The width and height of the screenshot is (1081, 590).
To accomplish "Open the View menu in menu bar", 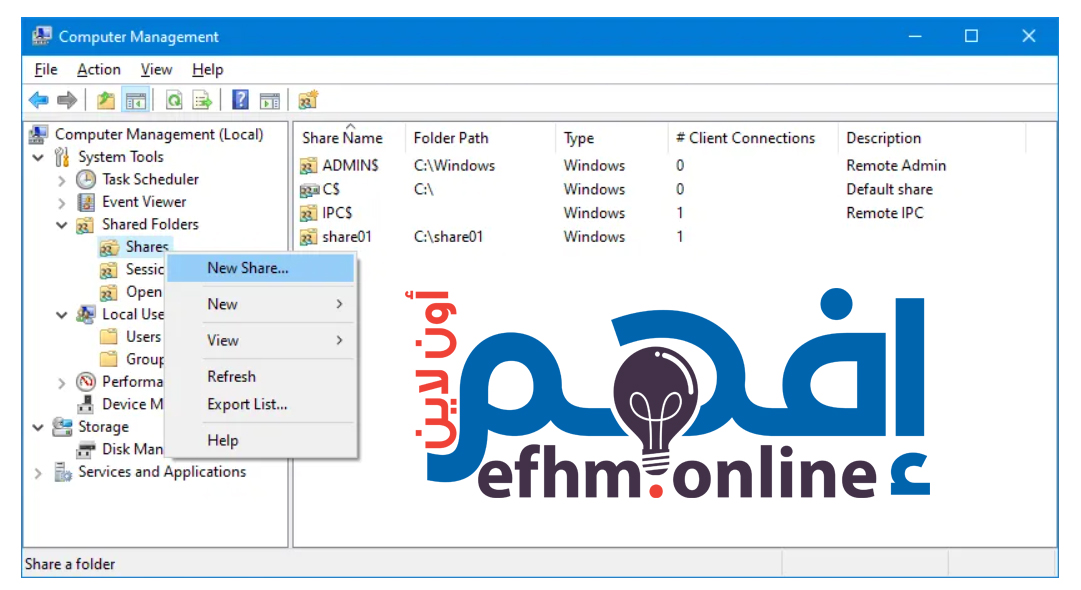I will pyautogui.click(x=156, y=70).
